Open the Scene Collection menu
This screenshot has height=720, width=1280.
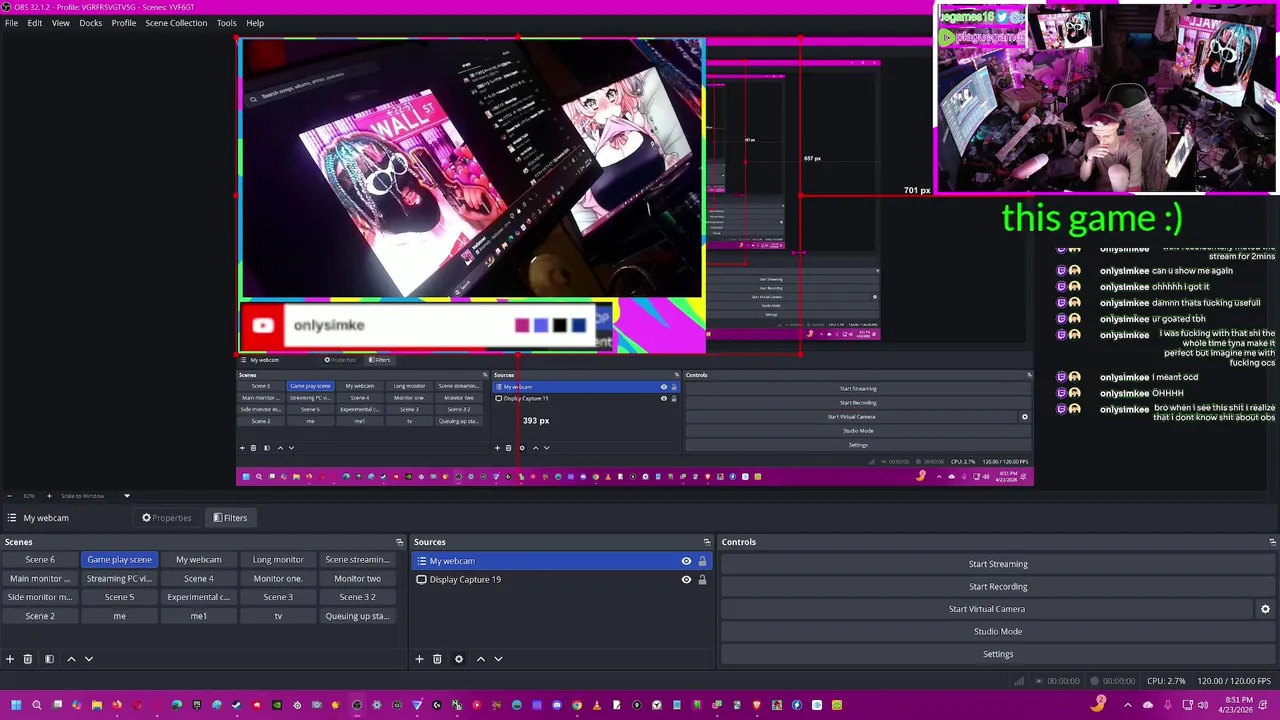(x=176, y=23)
